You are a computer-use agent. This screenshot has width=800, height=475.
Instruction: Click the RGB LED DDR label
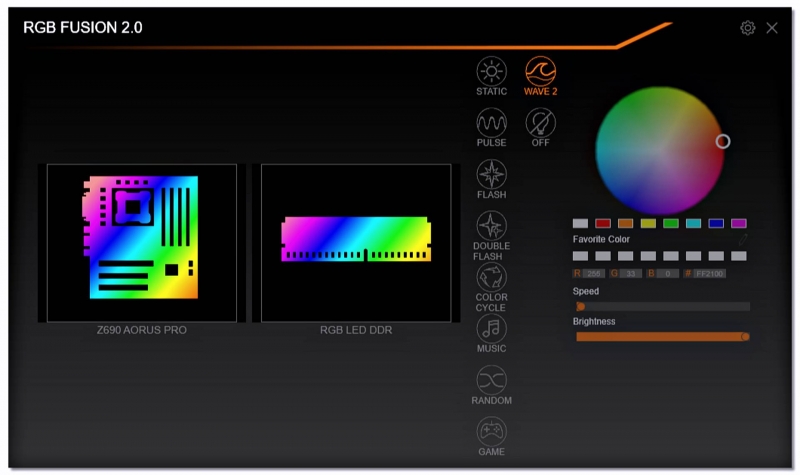(x=356, y=330)
